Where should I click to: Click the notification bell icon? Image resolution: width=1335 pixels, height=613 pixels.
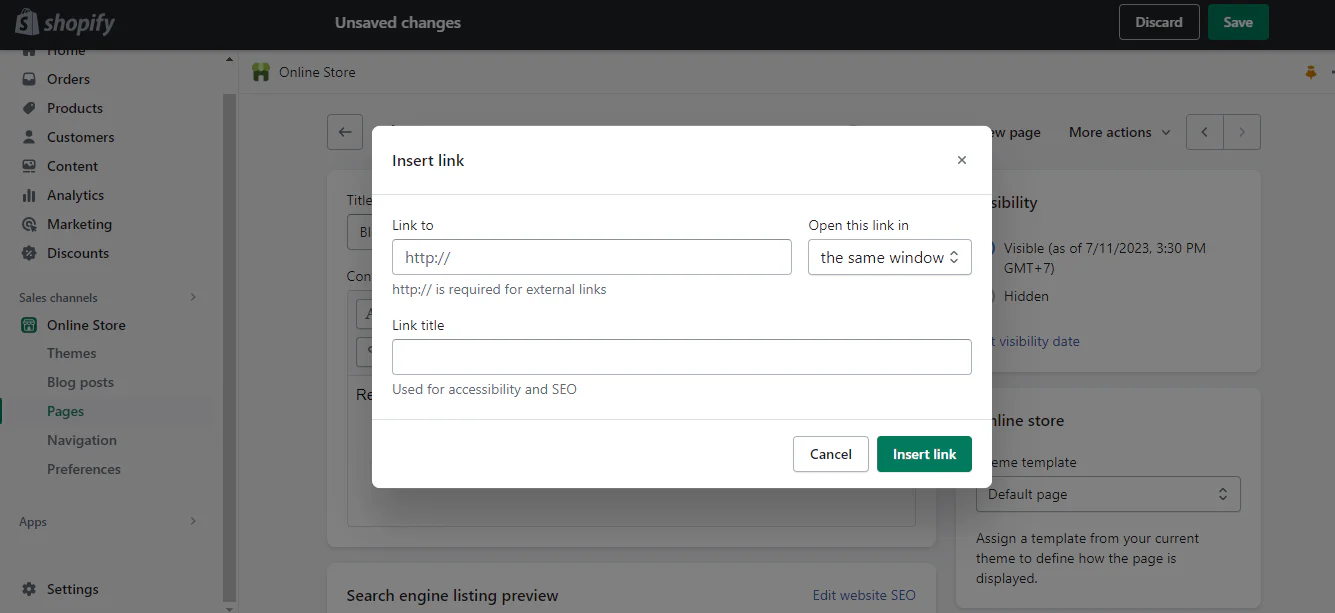1310,71
